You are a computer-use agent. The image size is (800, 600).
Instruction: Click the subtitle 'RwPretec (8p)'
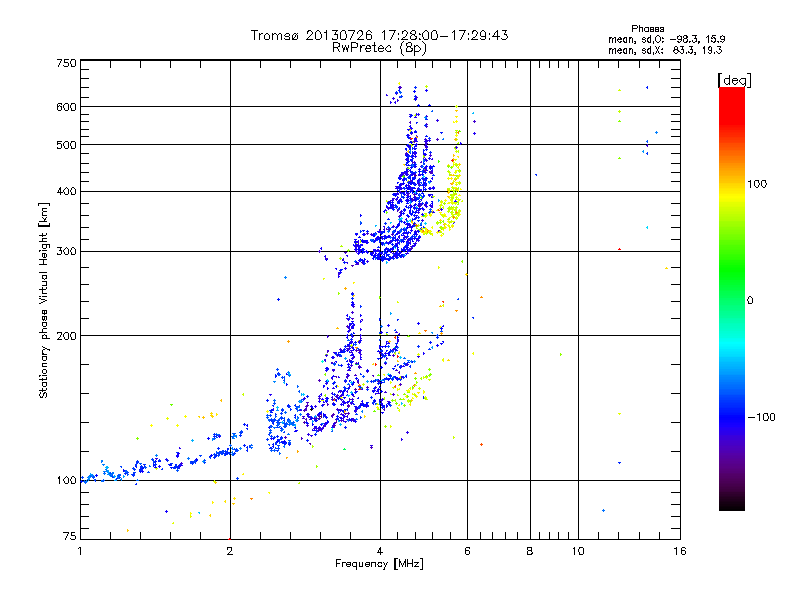(x=379, y=48)
